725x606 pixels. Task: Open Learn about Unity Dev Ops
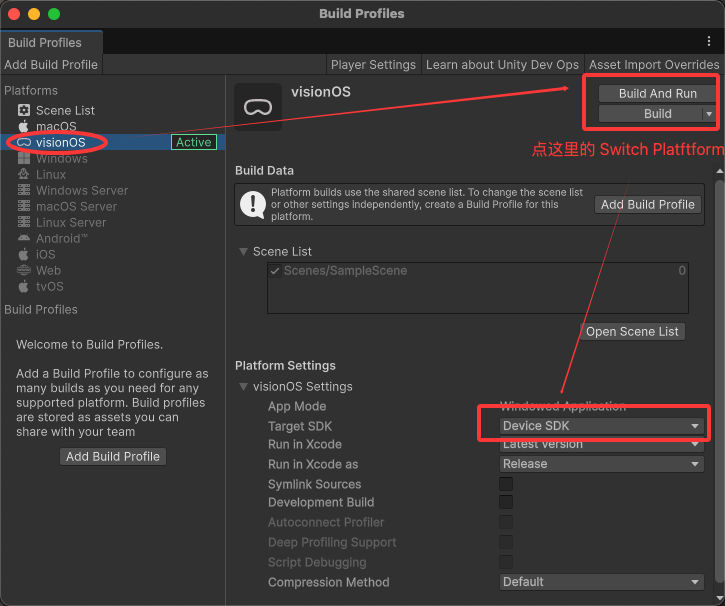(x=502, y=65)
